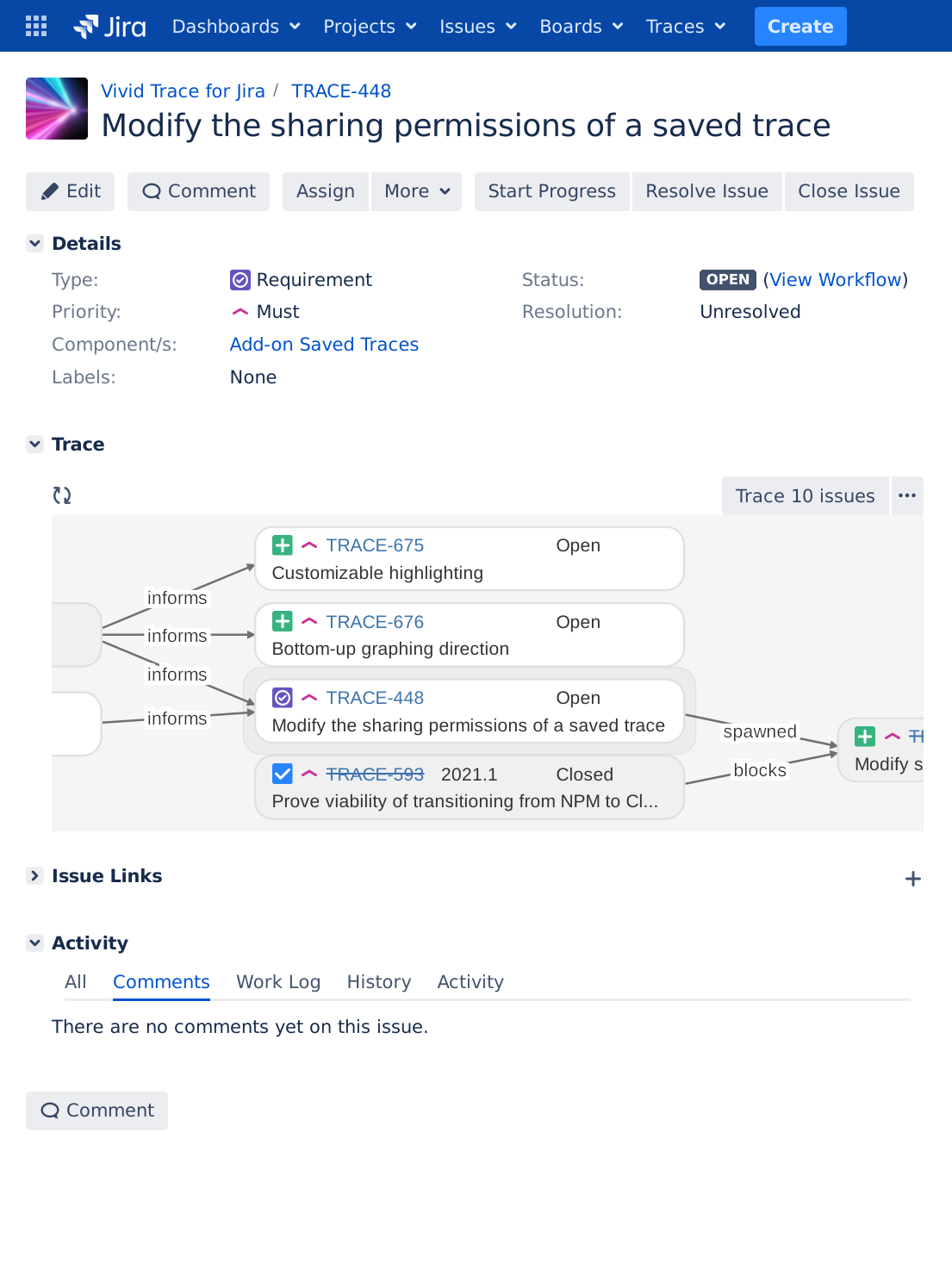Collapse the Trace section
Viewport: 952px width, 1269px height.
pos(35,445)
